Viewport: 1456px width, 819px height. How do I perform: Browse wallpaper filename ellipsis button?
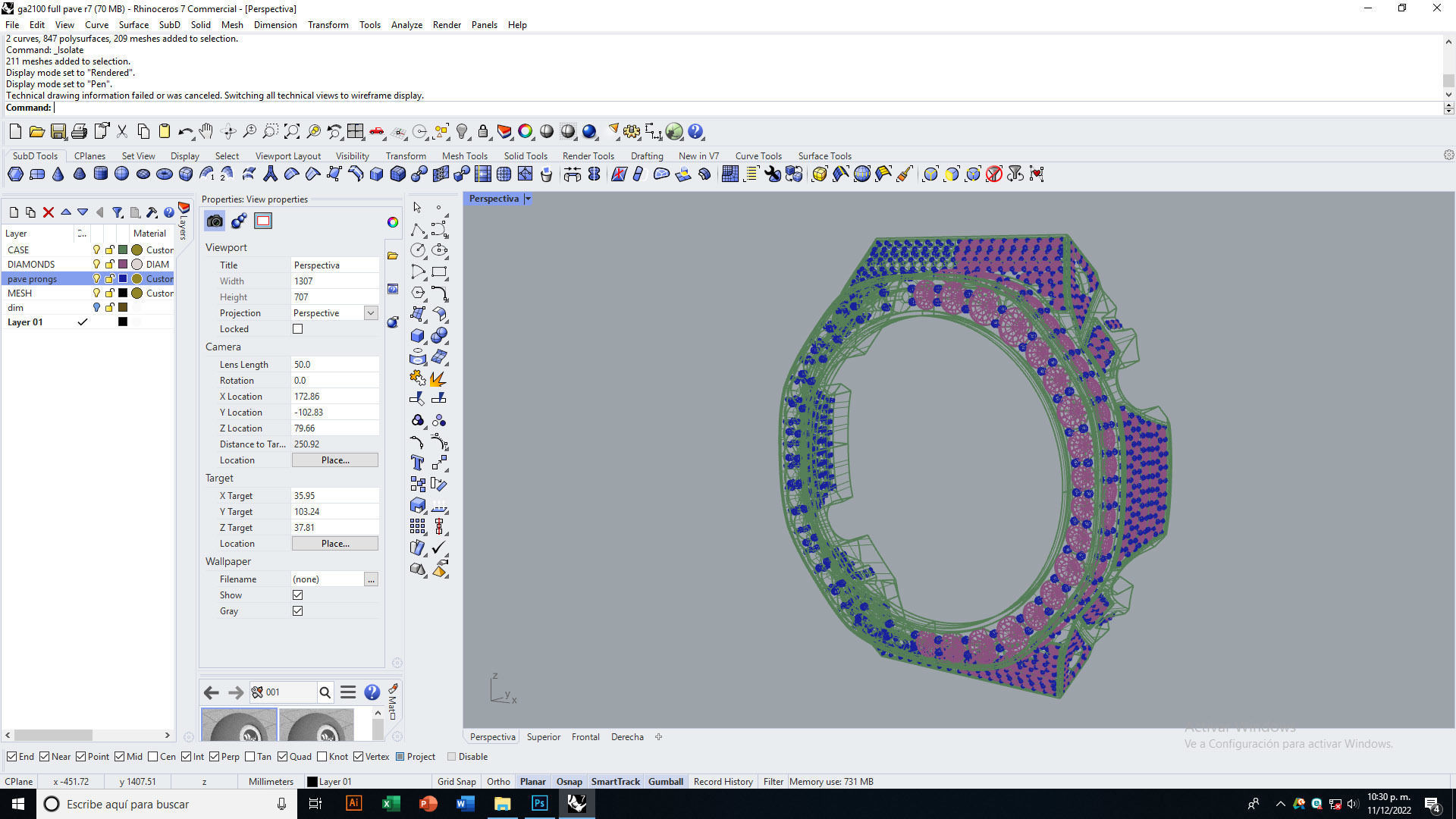371,579
